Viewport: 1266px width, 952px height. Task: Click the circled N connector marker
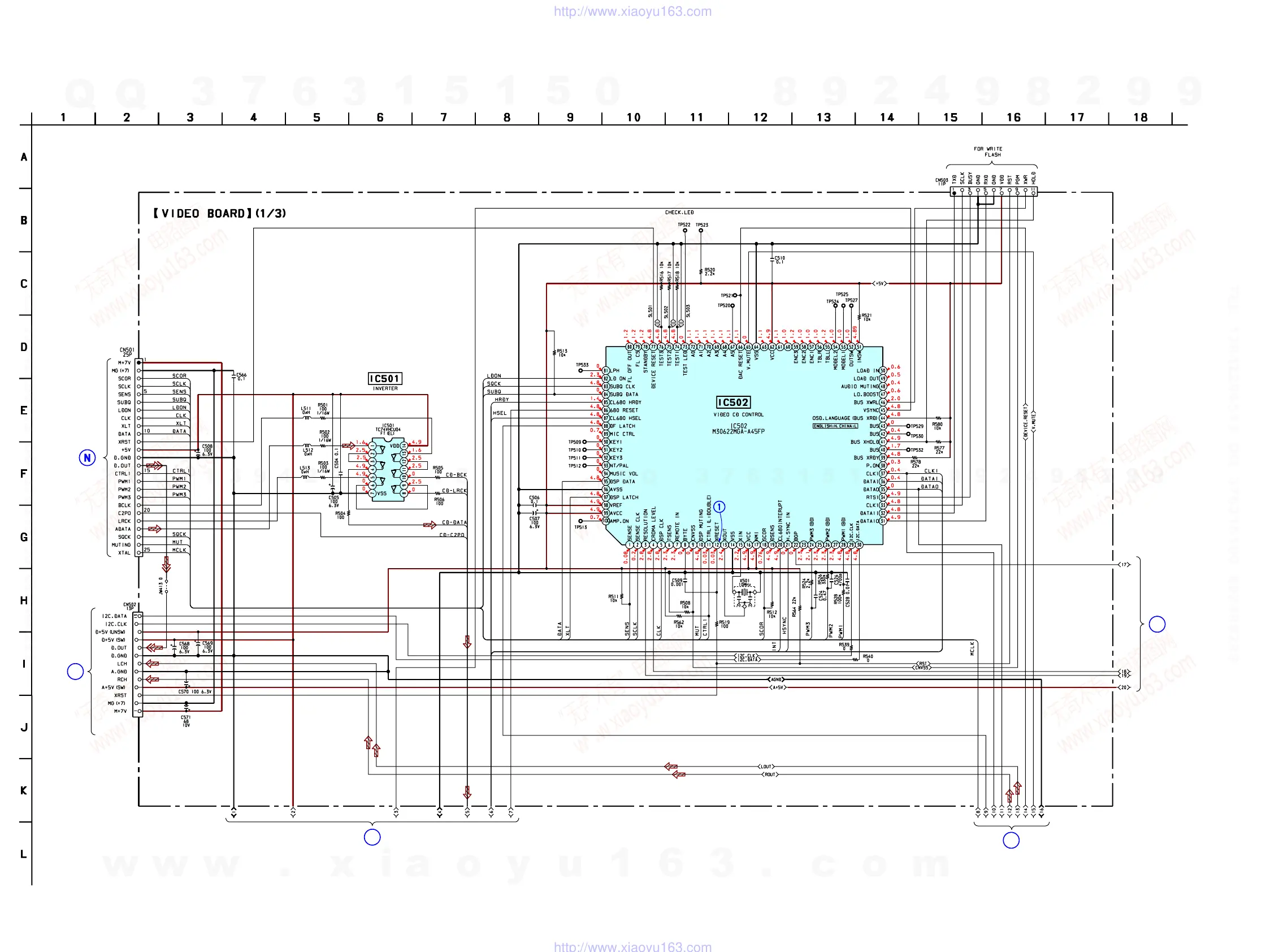pos(87,457)
